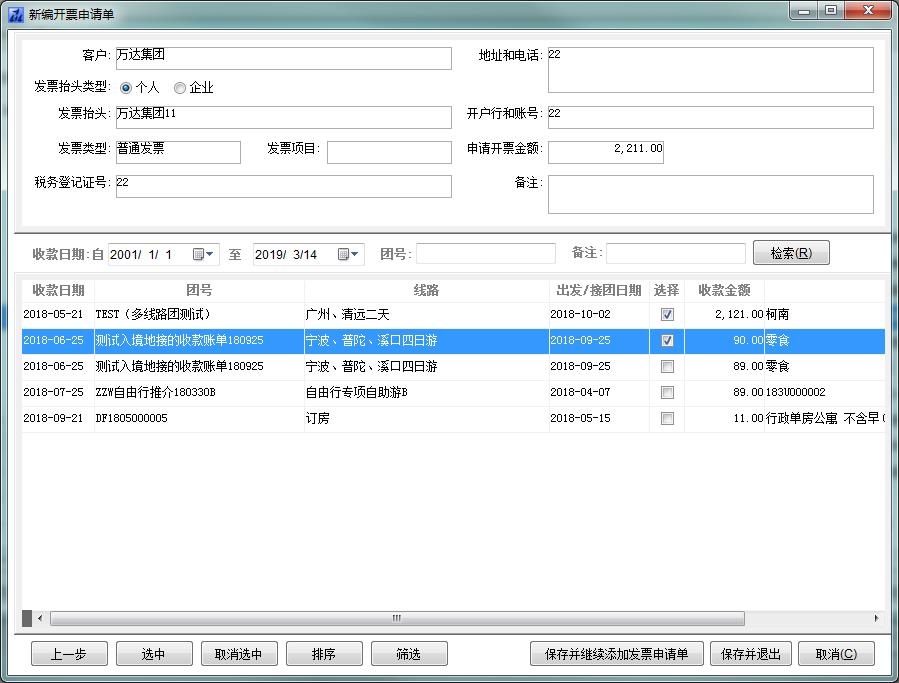
Task: Check the DF1805000005 row checkbox
Action: pos(667,418)
